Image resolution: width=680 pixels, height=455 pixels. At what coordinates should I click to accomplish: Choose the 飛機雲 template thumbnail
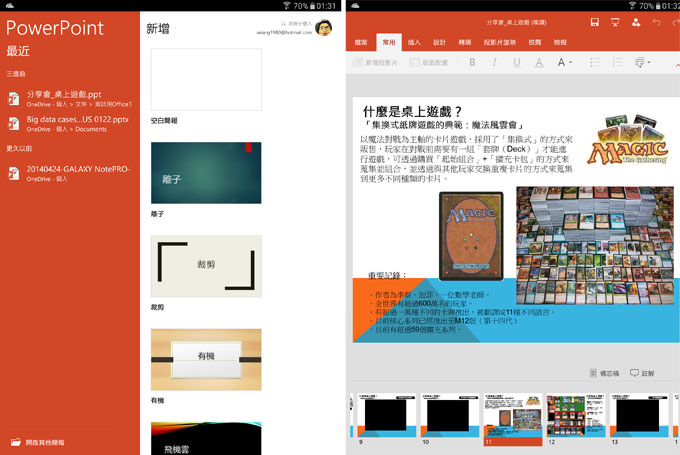206,439
